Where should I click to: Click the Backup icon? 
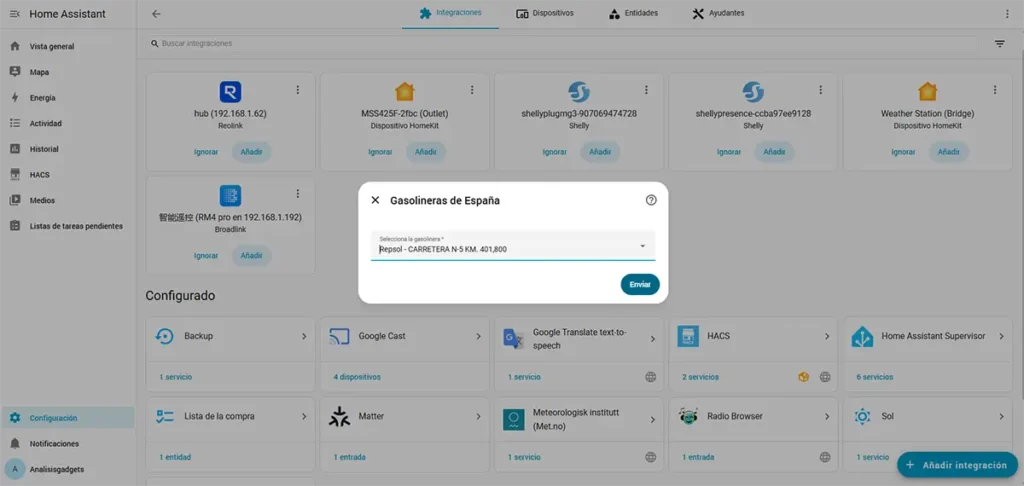point(165,336)
